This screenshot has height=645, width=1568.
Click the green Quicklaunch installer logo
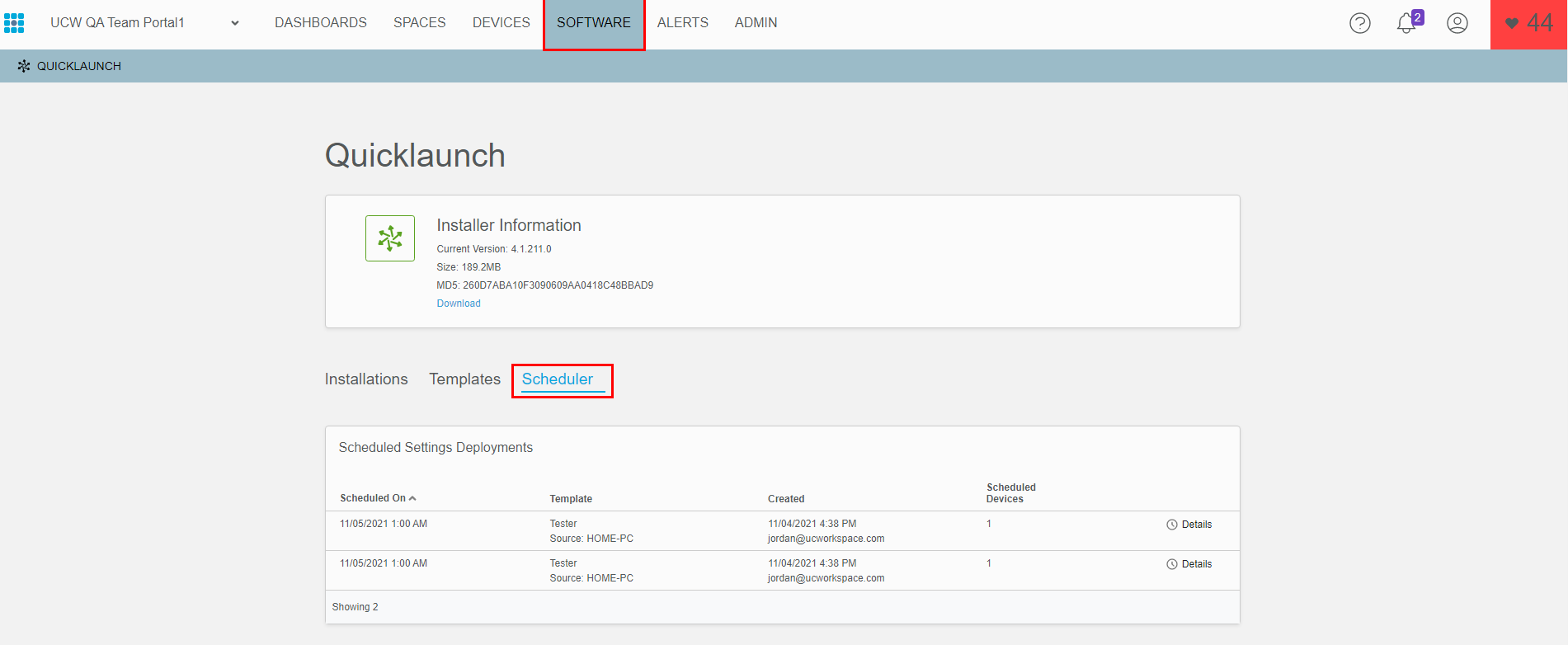(390, 238)
